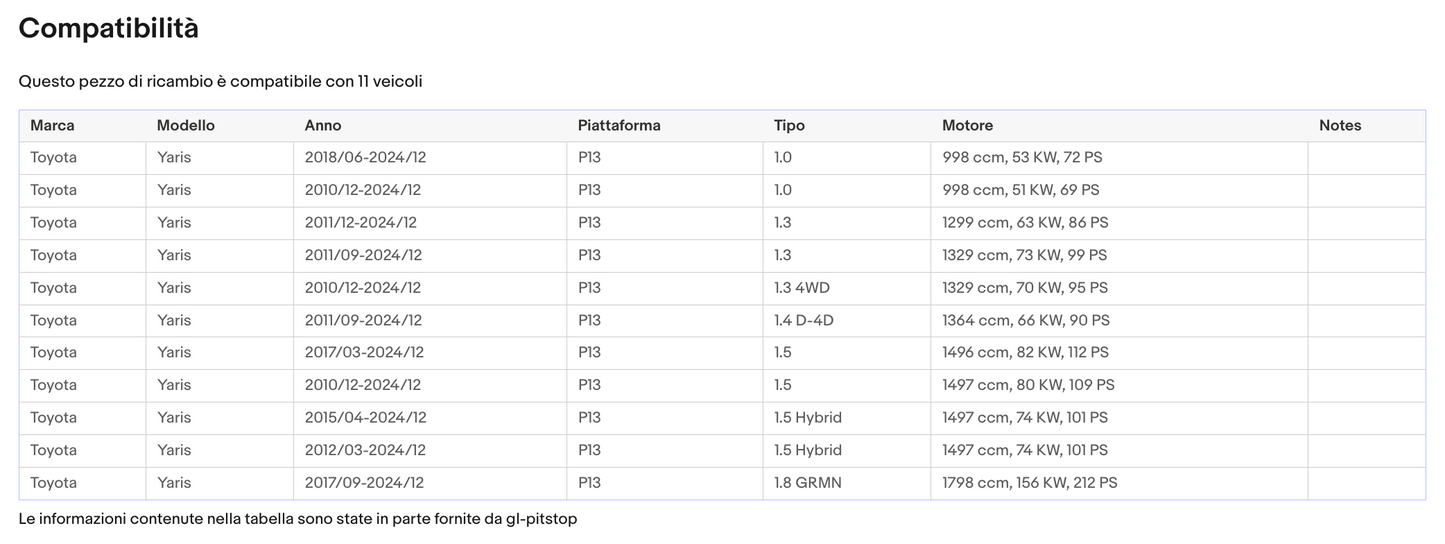Viewport: 1445px width, 544px height.
Task: Click engine cell 1497 ccm, 80 KW
Action: click(x=1028, y=386)
